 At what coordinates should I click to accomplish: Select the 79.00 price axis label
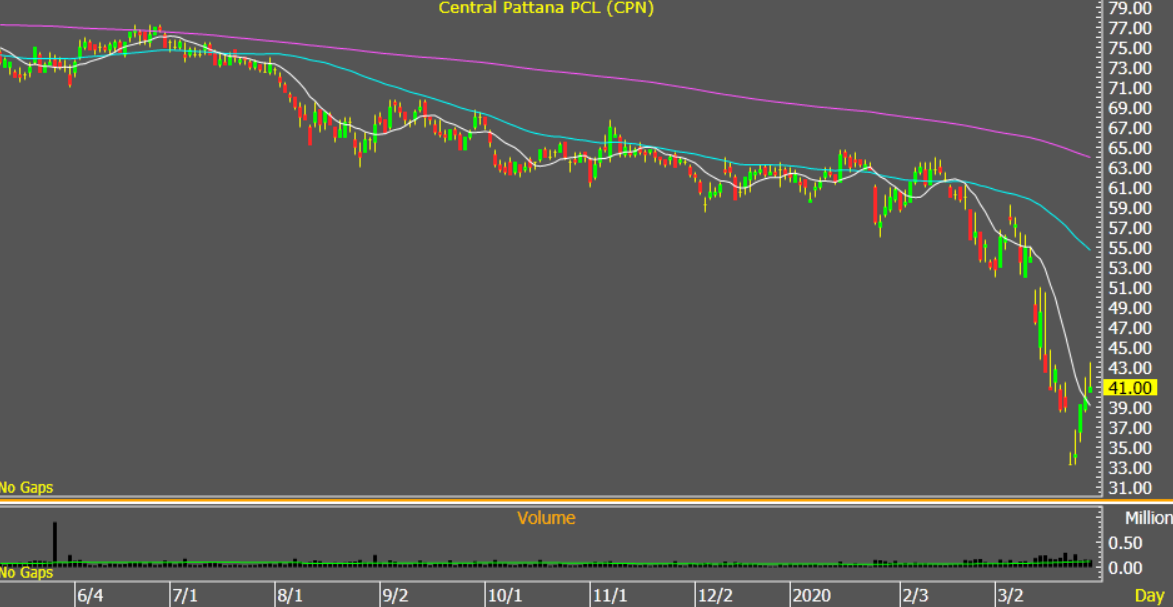coord(1130,8)
